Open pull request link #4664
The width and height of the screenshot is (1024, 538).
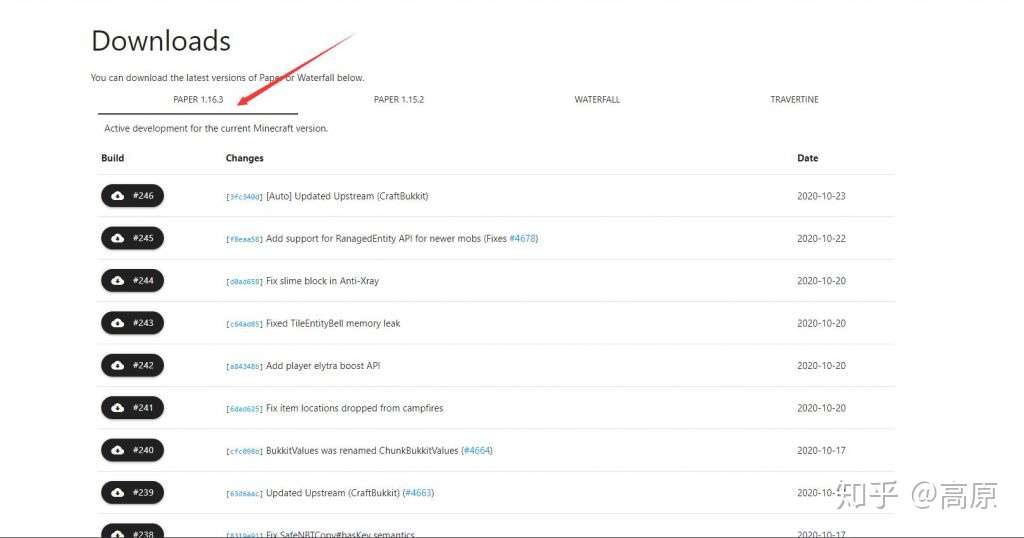[477, 451]
